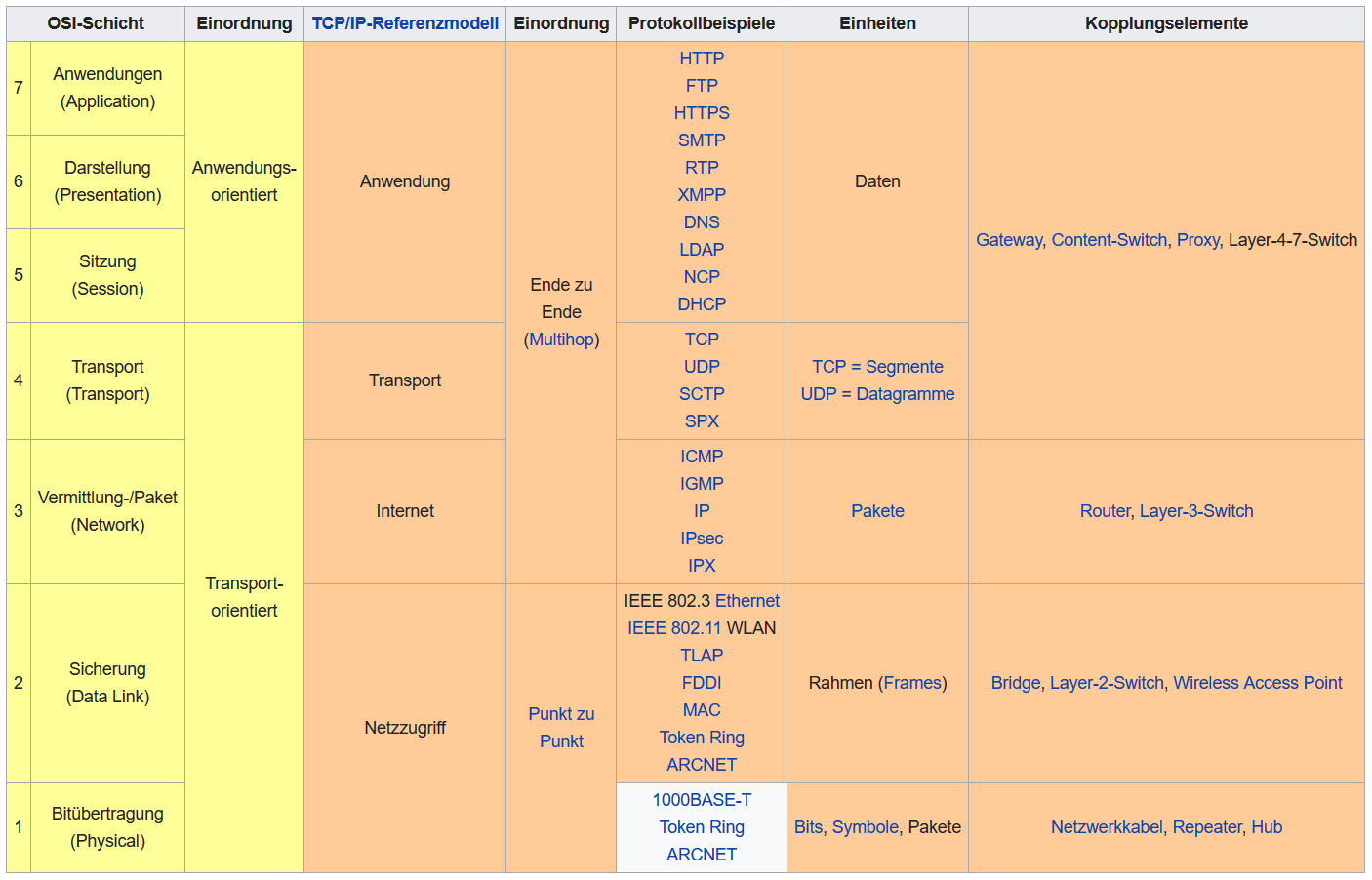Follow the Ethernet link
The height and width of the screenshot is (880, 1372).
click(x=747, y=601)
